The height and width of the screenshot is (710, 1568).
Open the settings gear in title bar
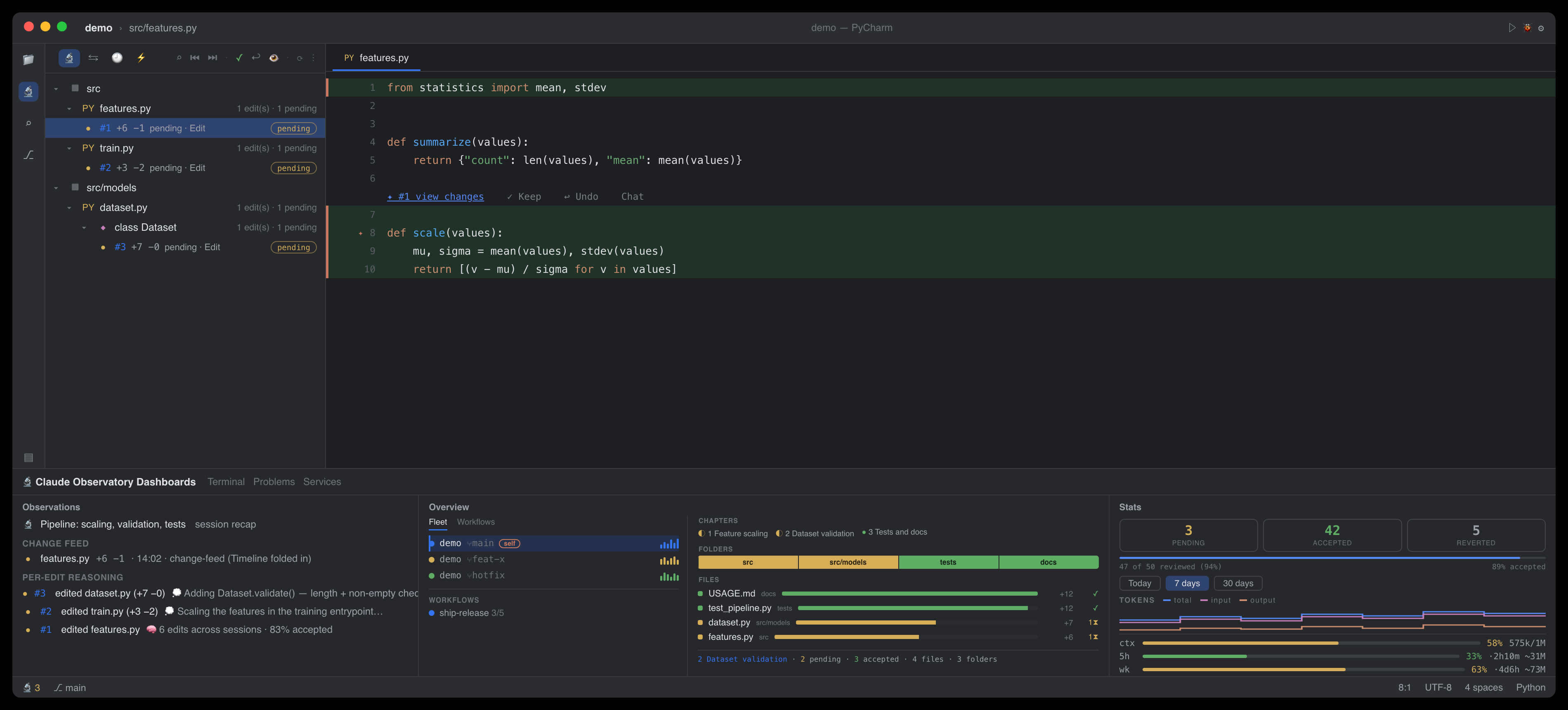[1541, 27]
